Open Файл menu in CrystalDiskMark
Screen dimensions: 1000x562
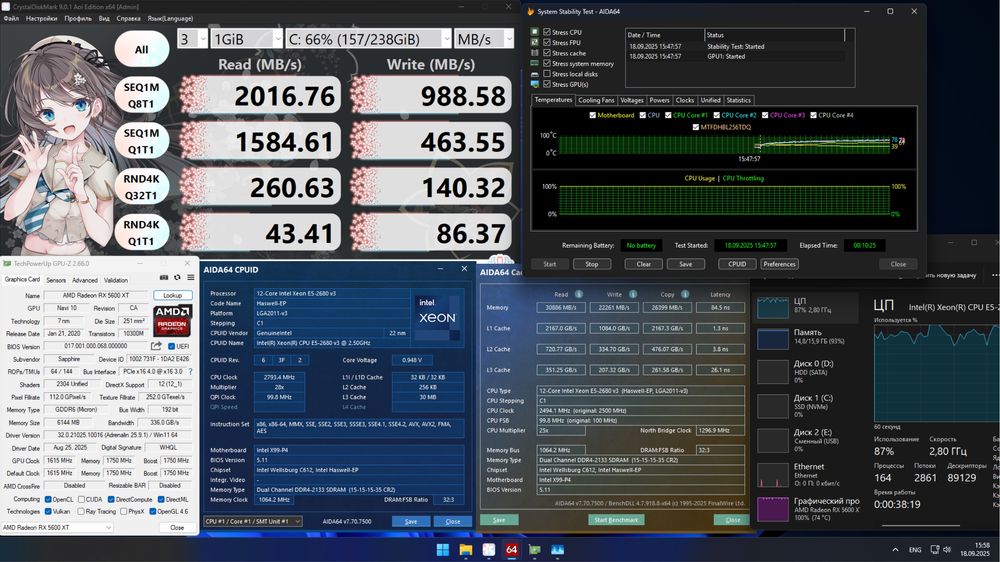pos(11,18)
